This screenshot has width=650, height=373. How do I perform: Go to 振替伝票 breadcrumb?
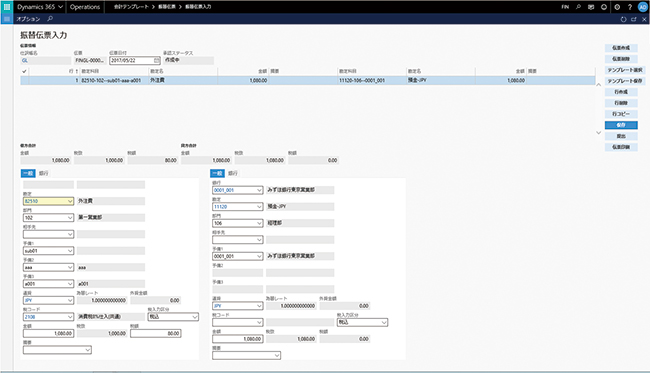point(167,7)
